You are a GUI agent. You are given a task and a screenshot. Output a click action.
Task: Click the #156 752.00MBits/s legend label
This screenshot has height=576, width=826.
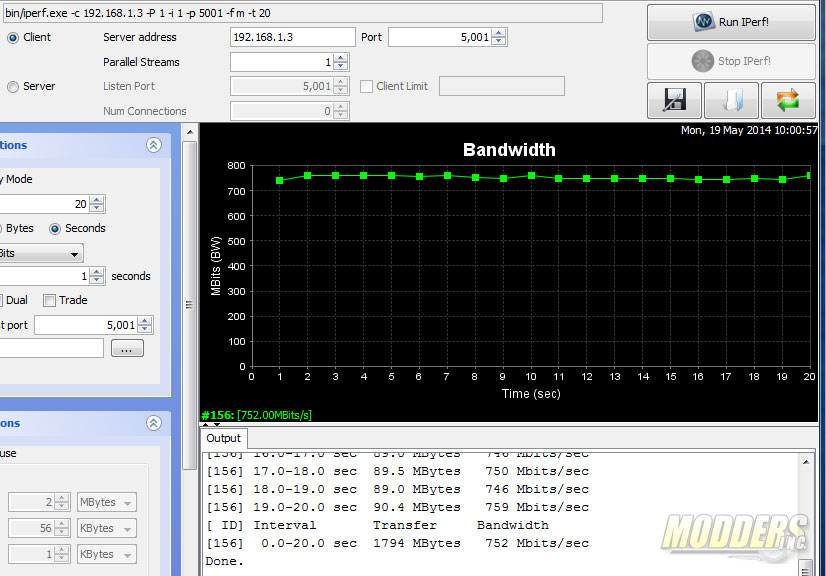[x=257, y=415]
